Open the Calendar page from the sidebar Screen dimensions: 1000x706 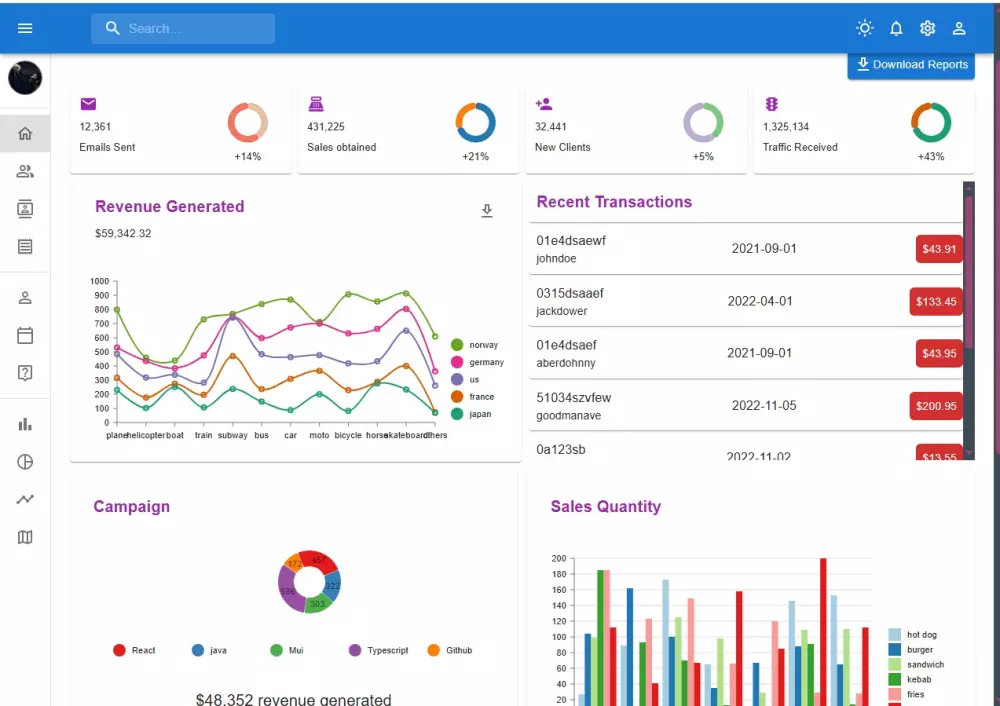click(25, 334)
